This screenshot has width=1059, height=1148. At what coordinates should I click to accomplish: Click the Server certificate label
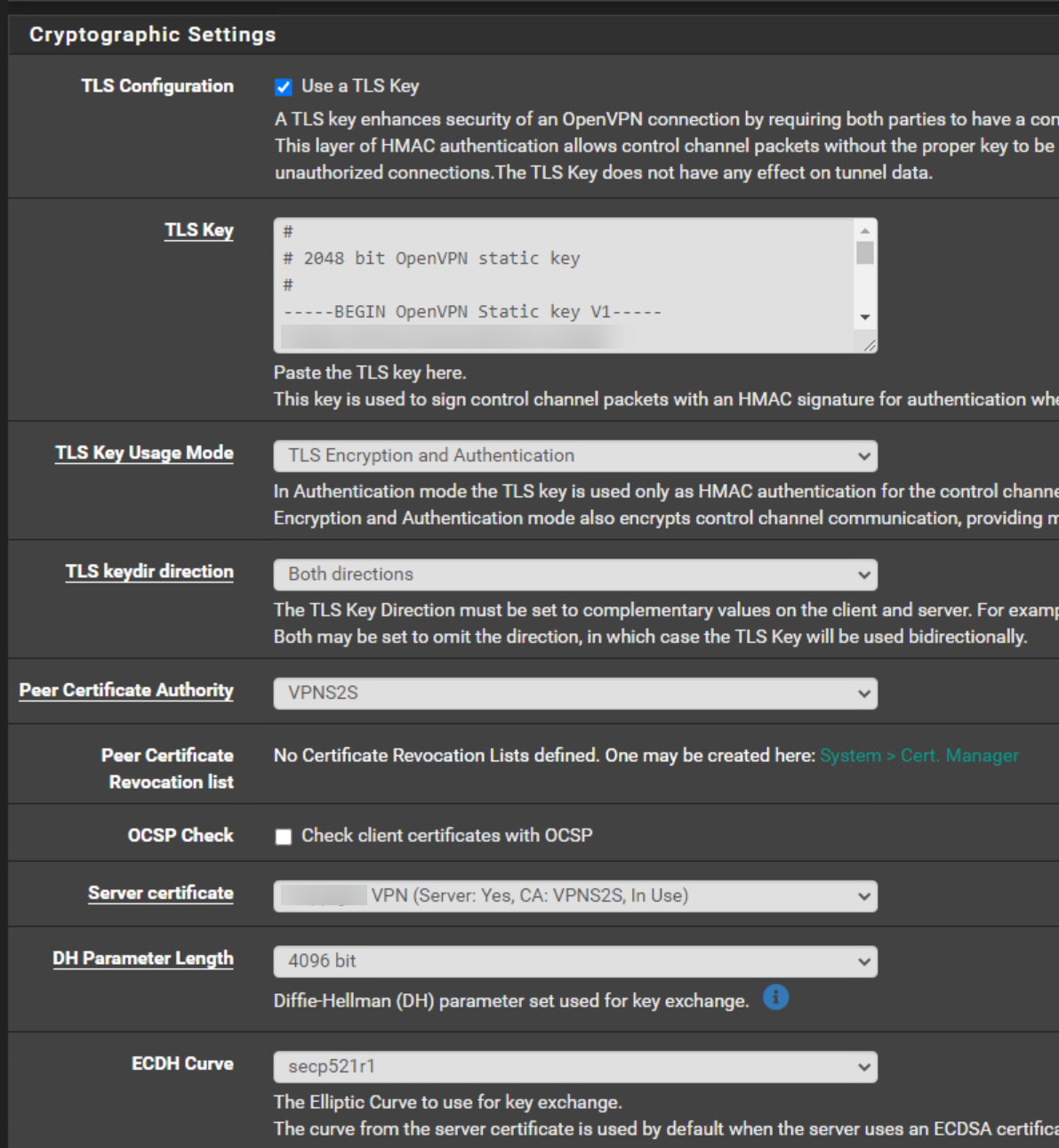tap(161, 893)
